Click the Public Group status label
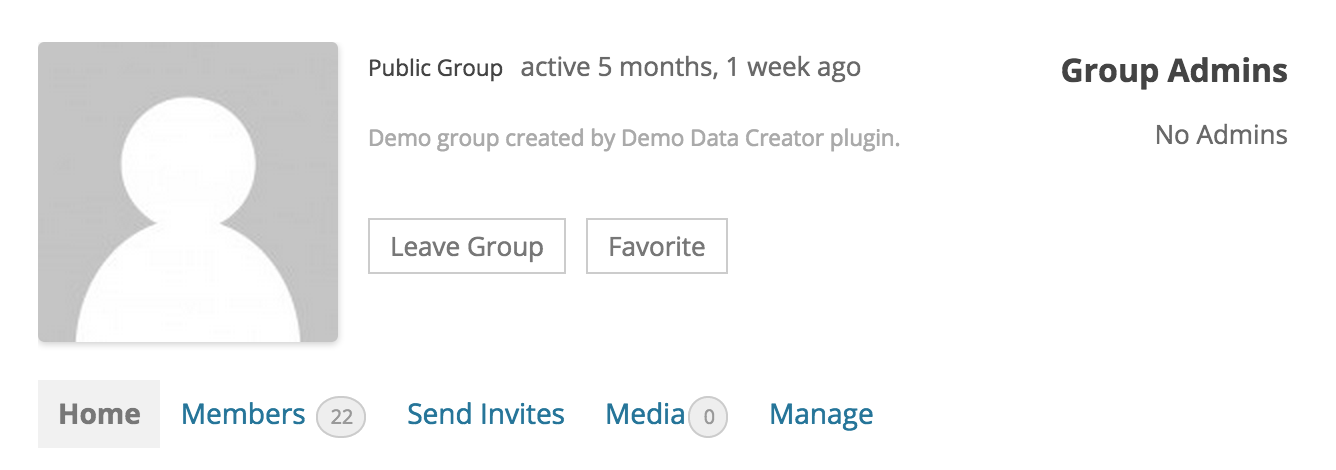1336x470 pixels. [x=435, y=69]
